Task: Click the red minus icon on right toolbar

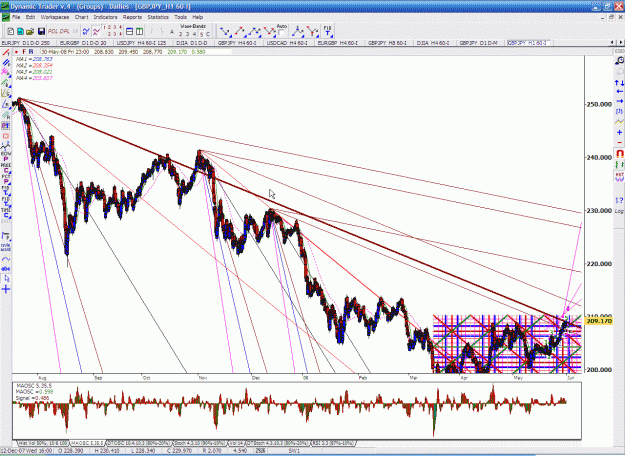Action: coord(619,142)
